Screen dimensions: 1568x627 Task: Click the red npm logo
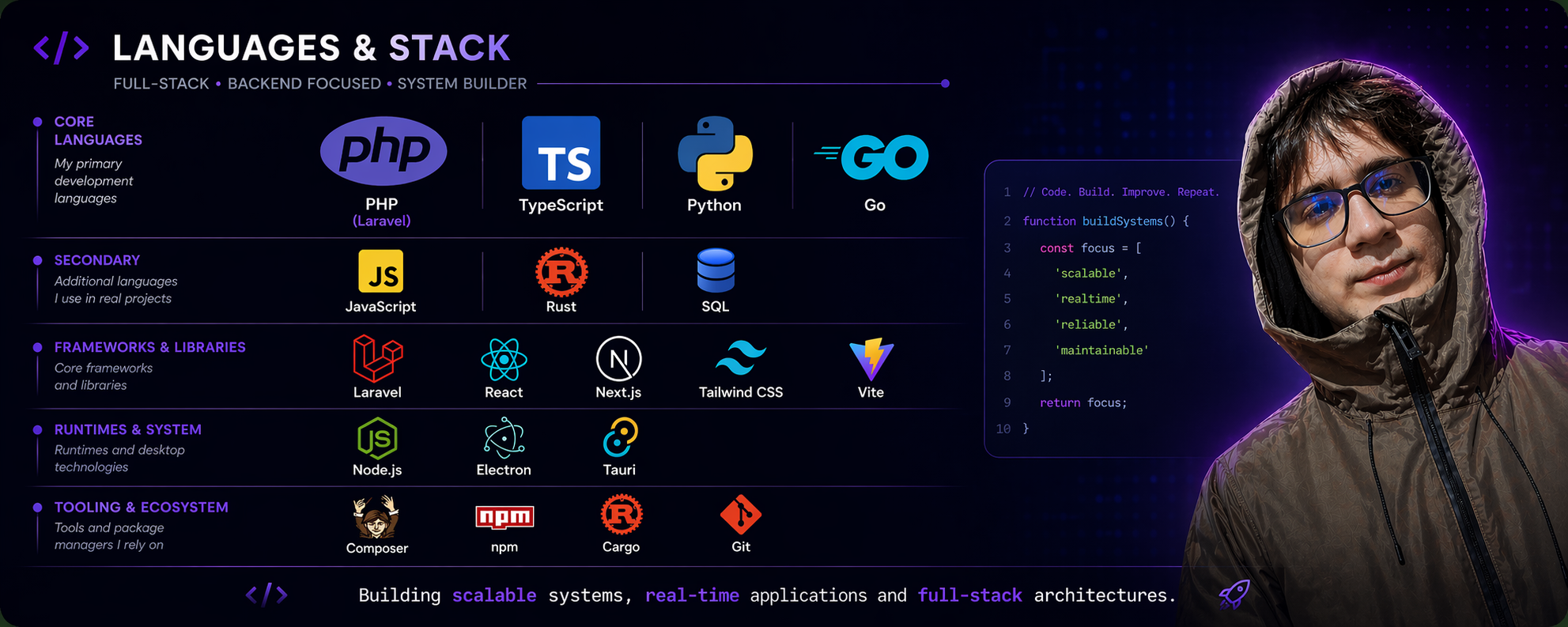click(504, 517)
